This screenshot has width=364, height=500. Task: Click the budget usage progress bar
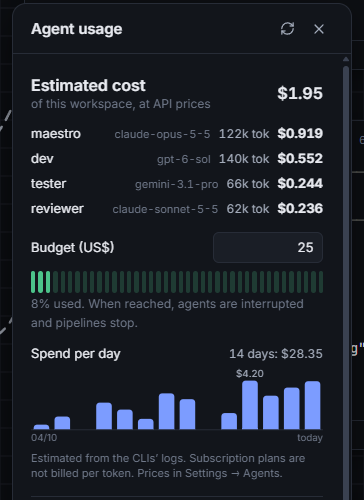pos(177,282)
